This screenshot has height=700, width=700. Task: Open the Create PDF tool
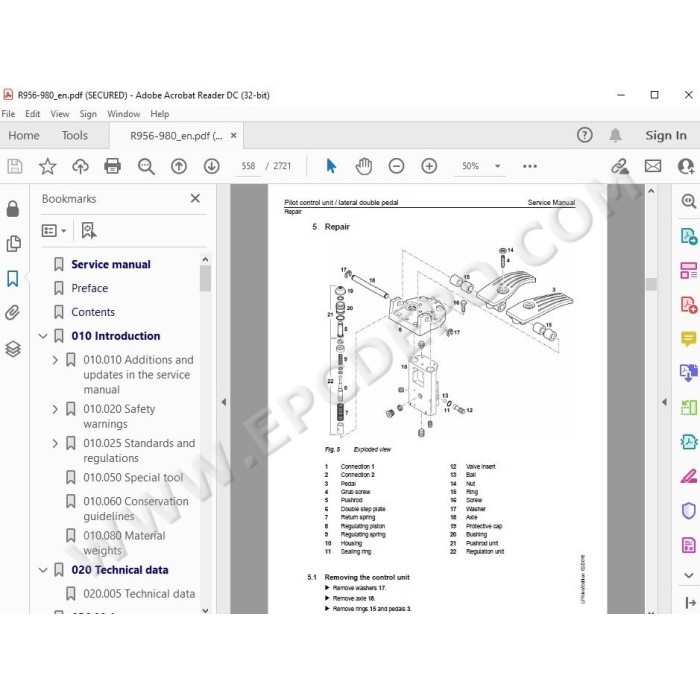click(688, 304)
